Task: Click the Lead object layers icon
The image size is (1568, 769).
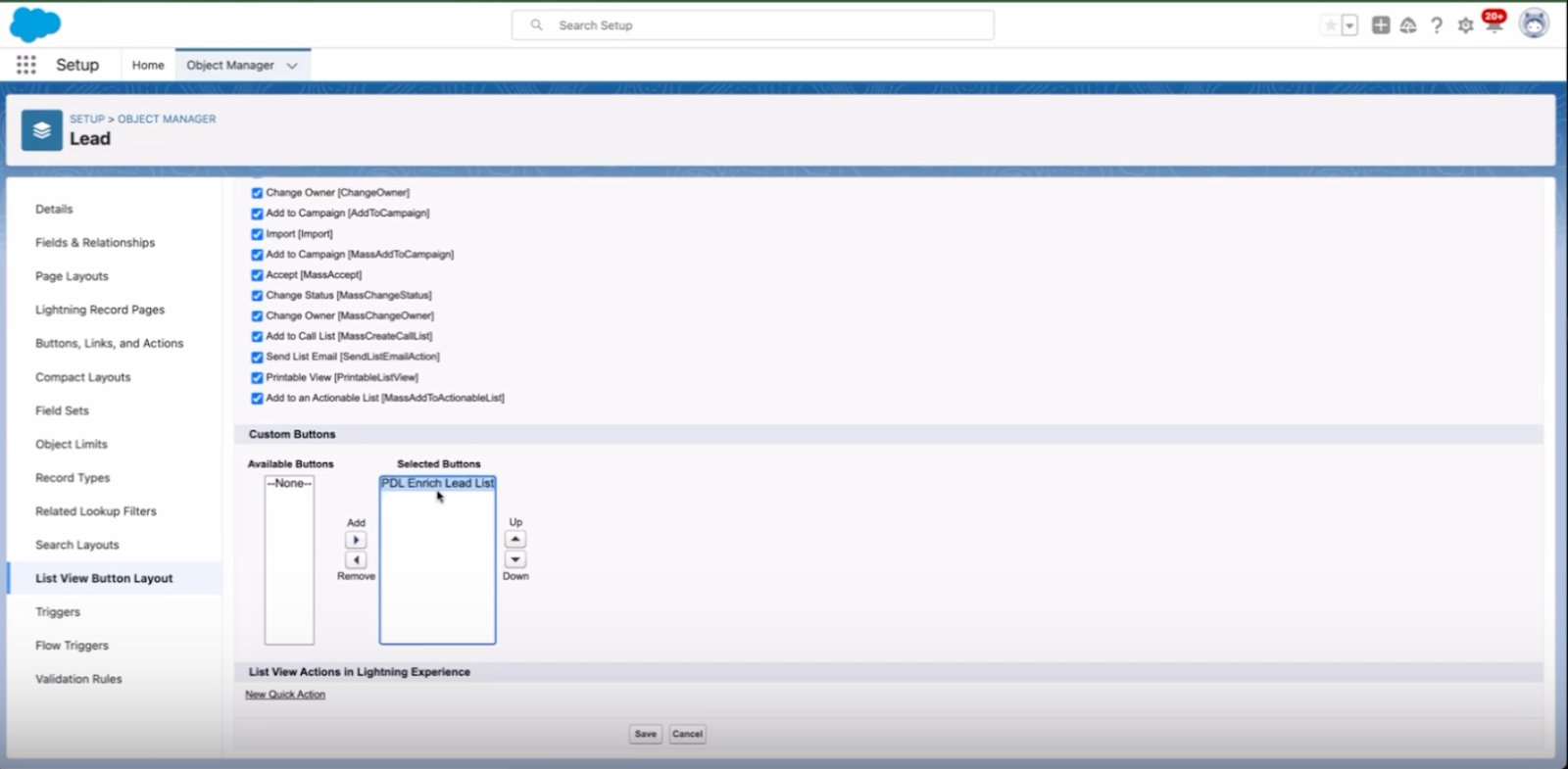Action: point(41,130)
